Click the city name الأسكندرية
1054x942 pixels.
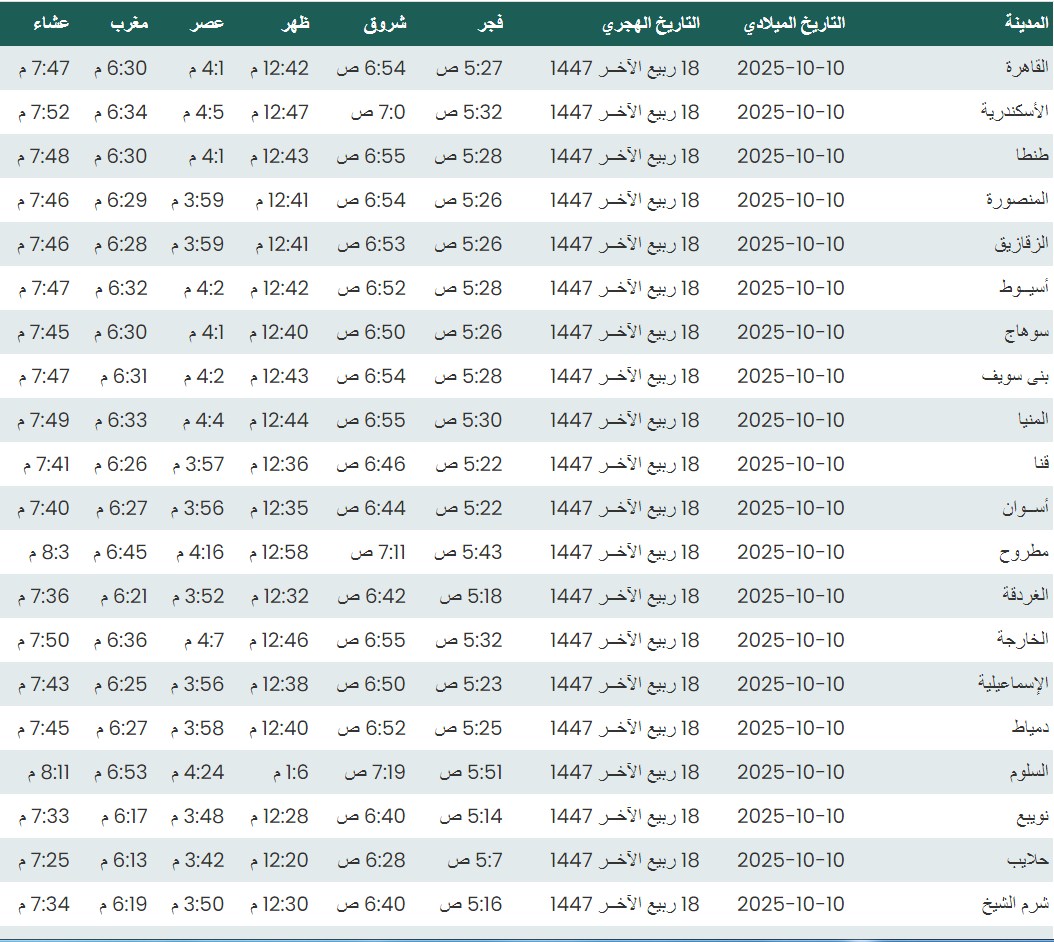[1015, 112]
